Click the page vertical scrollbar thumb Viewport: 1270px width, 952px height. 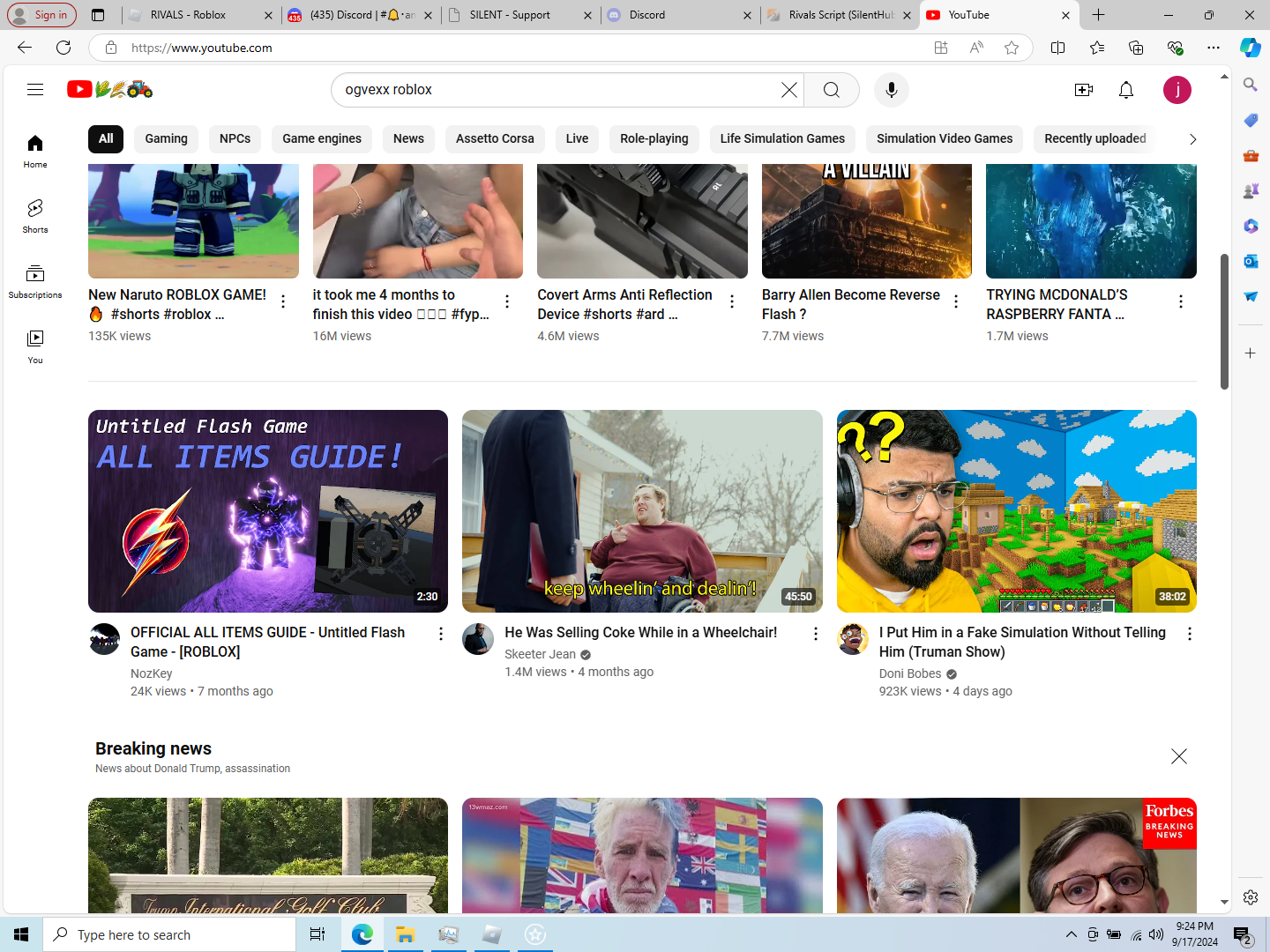pyautogui.click(x=1224, y=322)
